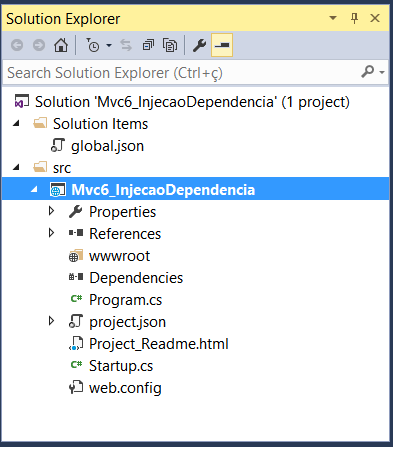
Task: Click the Collapse All toolbar icon
Action: [148, 45]
